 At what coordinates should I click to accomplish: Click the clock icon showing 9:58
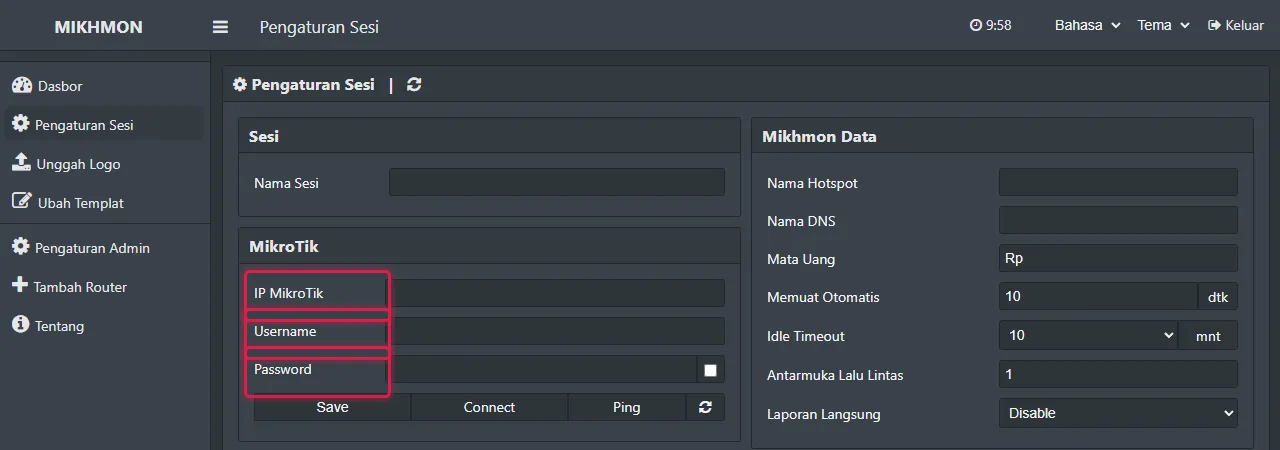click(976, 26)
